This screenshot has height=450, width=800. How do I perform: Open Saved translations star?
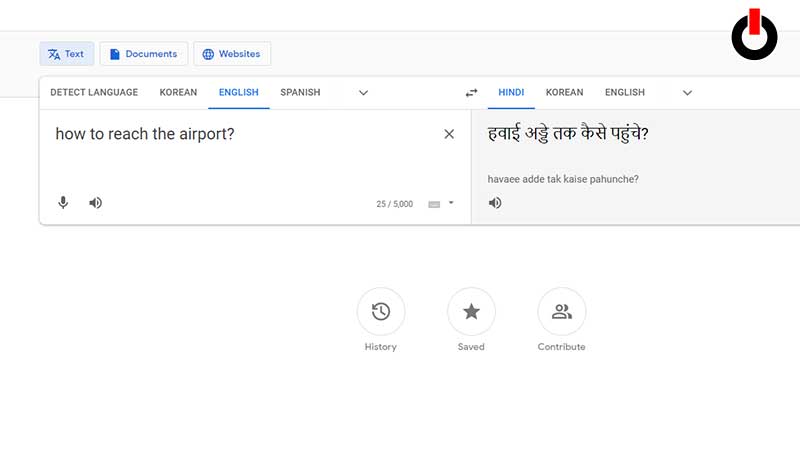click(471, 312)
